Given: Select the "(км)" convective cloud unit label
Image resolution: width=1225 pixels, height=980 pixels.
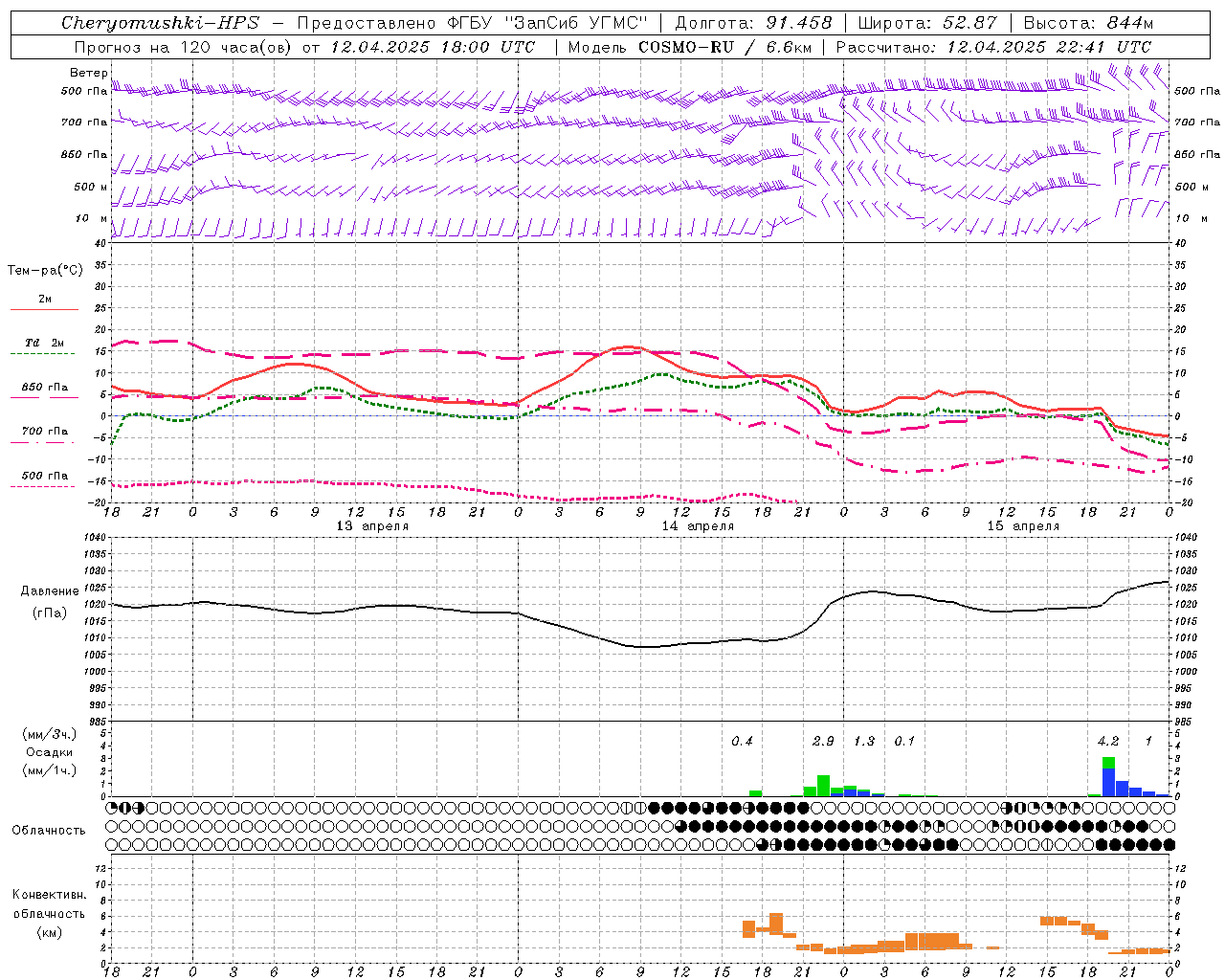Looking at the screenshot, I should click(x=50, y=932).
